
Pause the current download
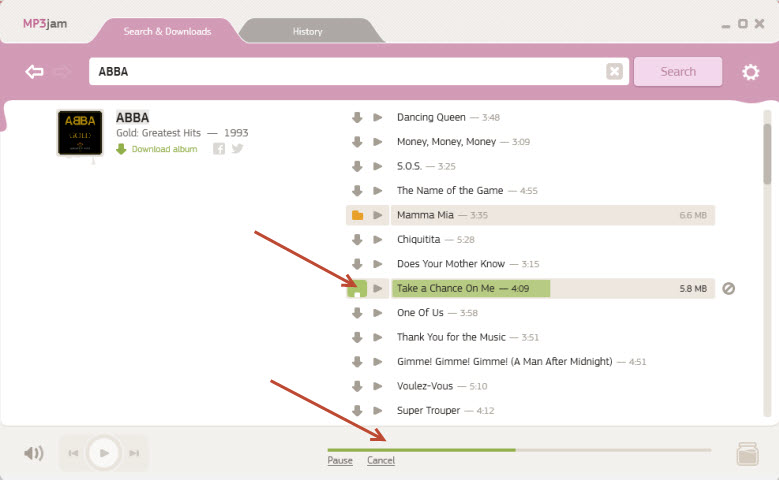coord(340,461)
